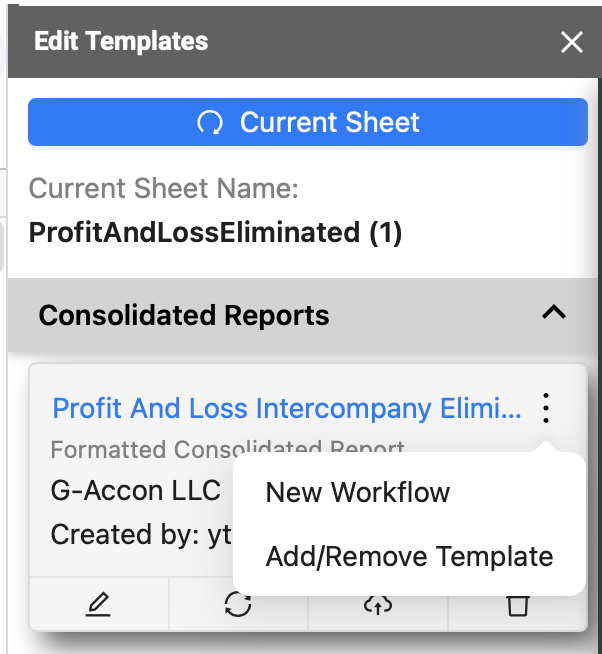Image resolution: width=602 pixels, height=654 pixels.
Task: Click the ProfitAndLossEliminated (1) sheet name
Action: tap(215, 232)
